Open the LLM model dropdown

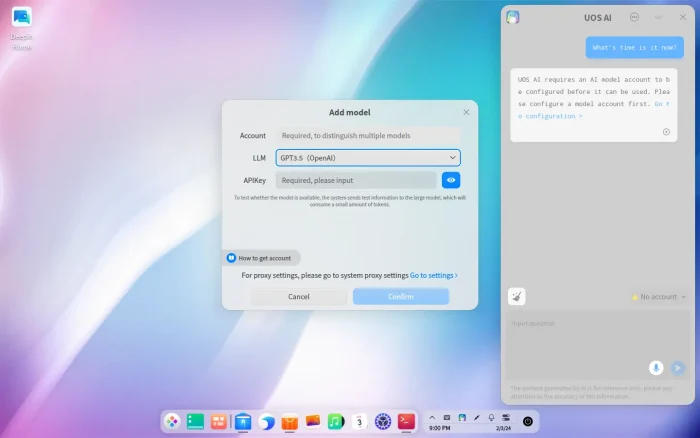click(x=367, y=158)
